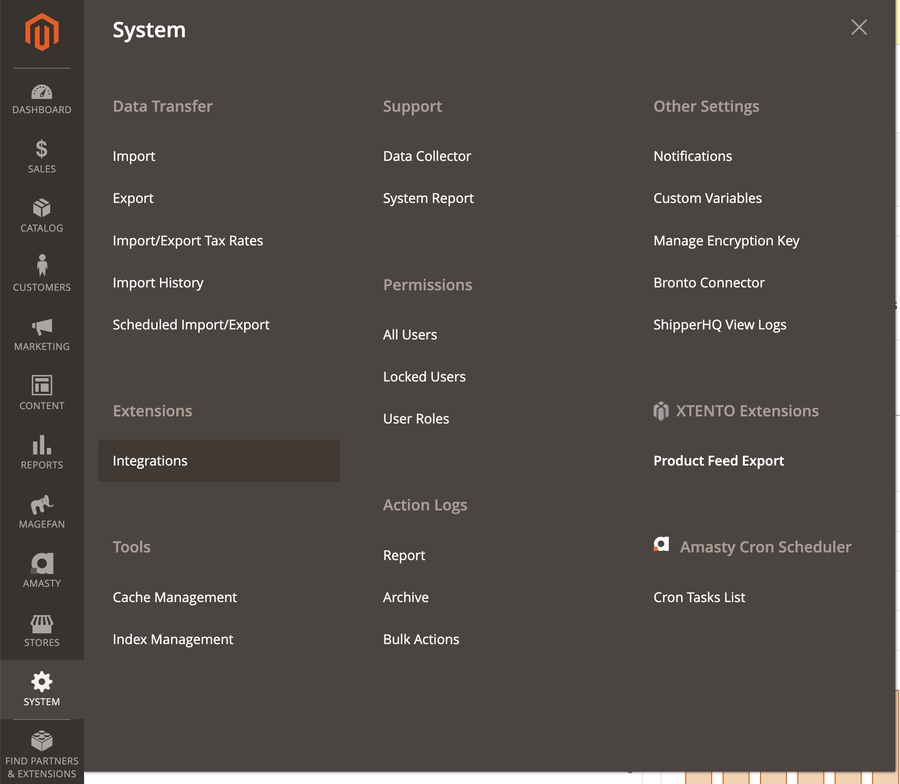Close the System menu panel

point(859,28)
